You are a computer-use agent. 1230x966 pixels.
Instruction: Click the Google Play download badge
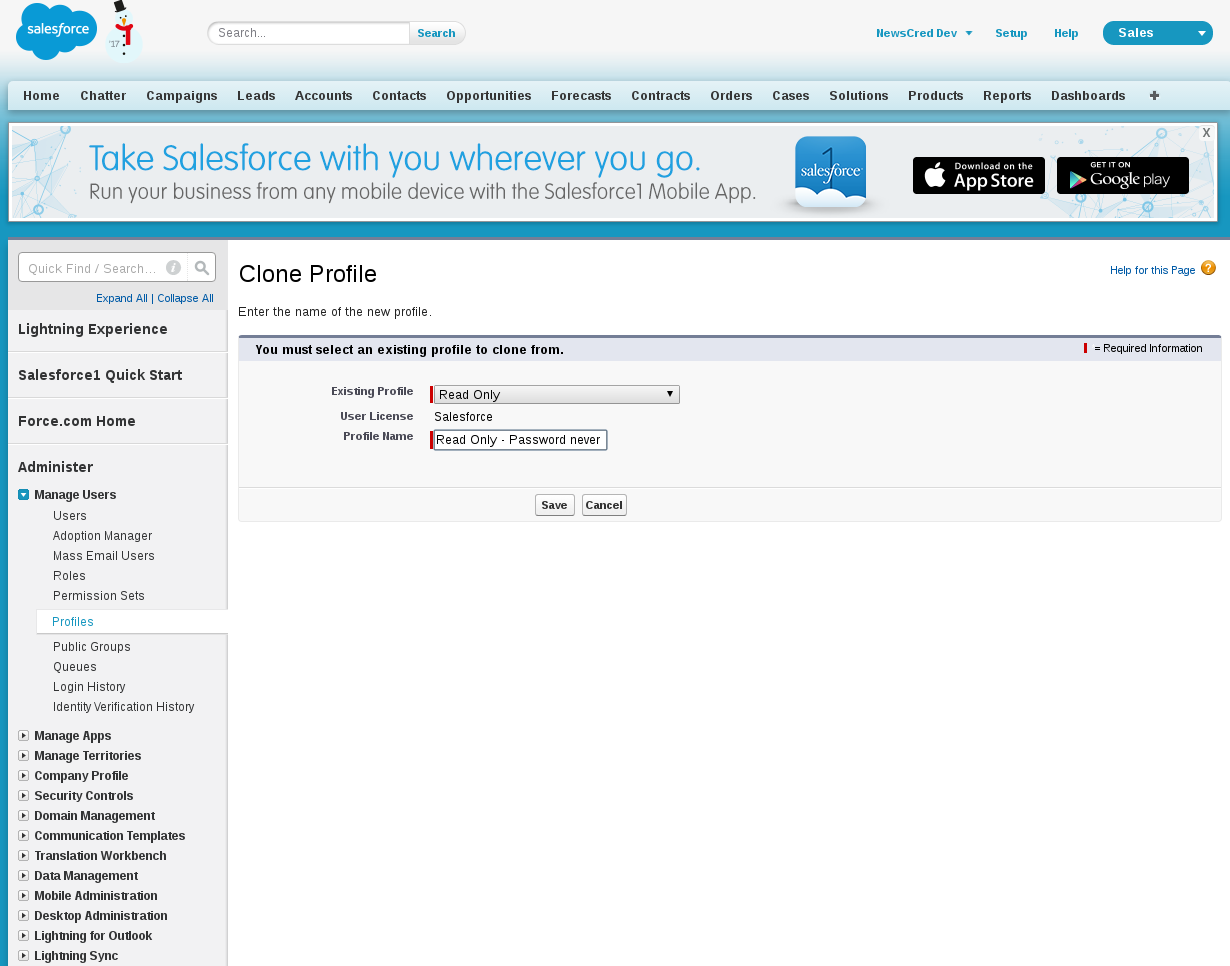1123,176
